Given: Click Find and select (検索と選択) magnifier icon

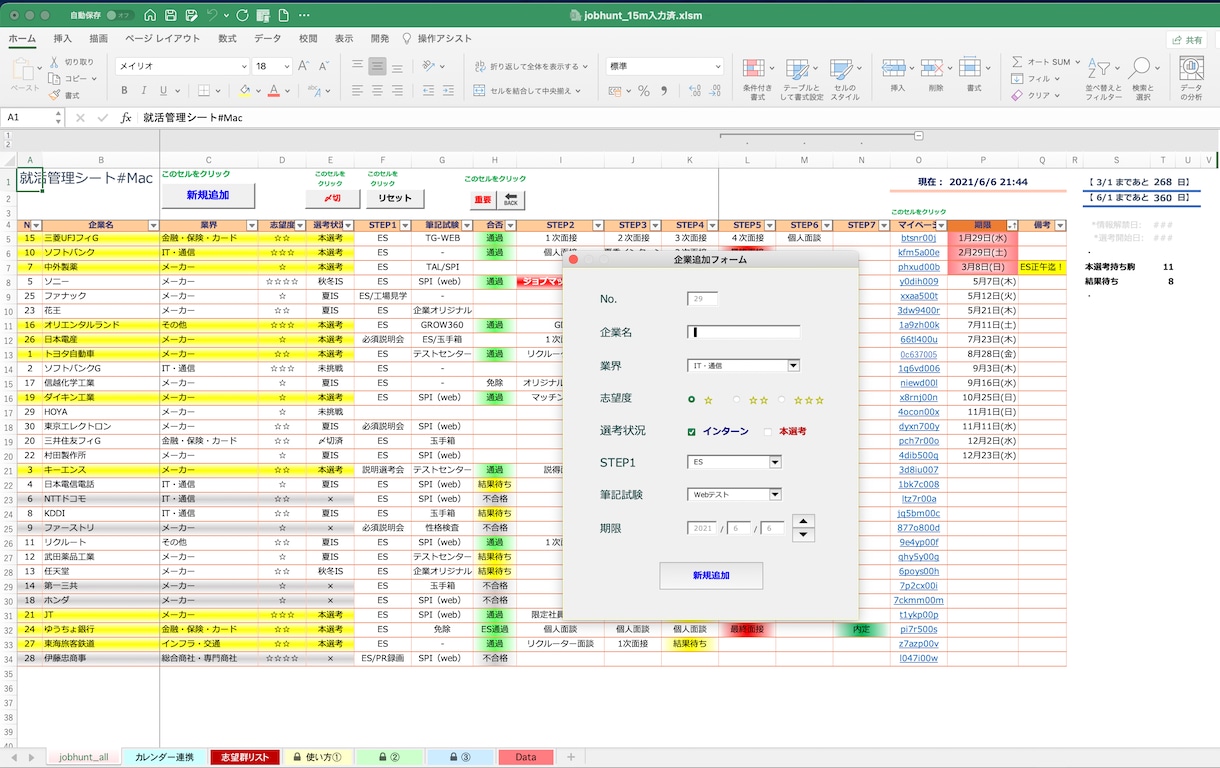Looking at the screenshot, I should [1139, 69].
